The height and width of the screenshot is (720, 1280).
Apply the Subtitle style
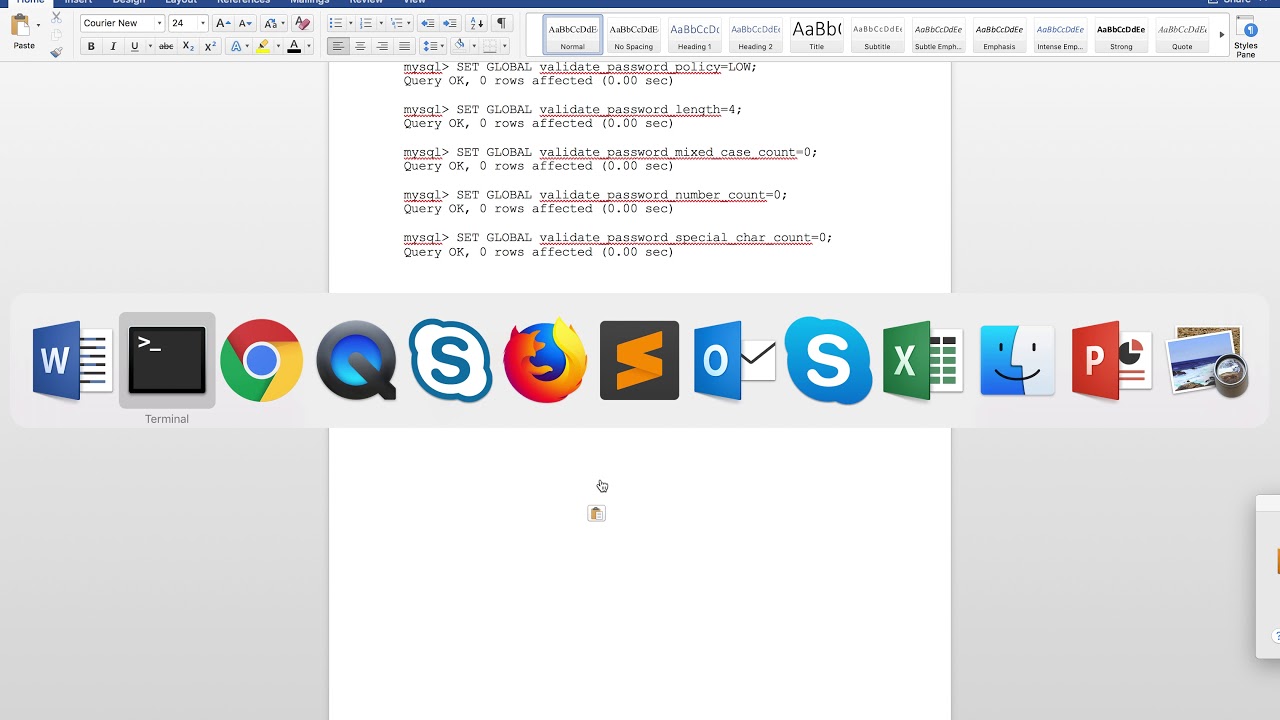click(877, 35)
